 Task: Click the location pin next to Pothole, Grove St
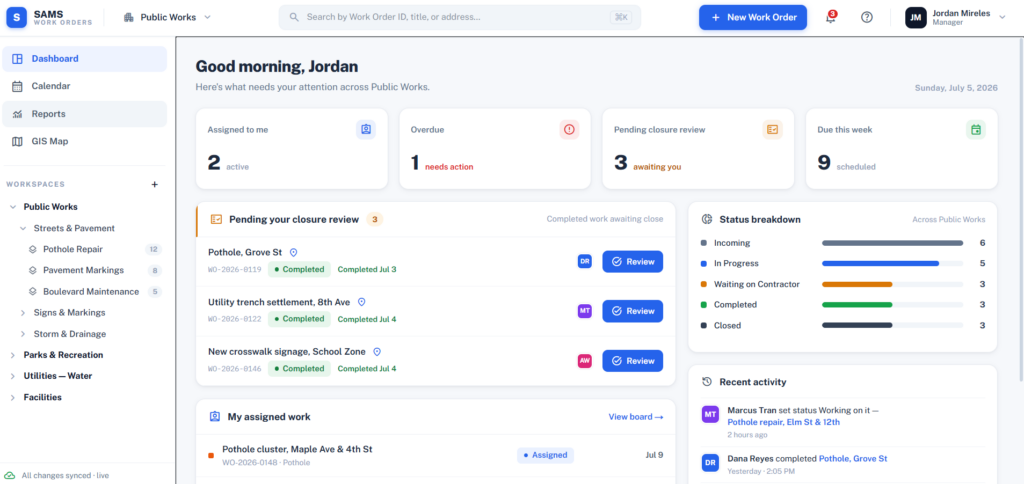pos(294,252)
